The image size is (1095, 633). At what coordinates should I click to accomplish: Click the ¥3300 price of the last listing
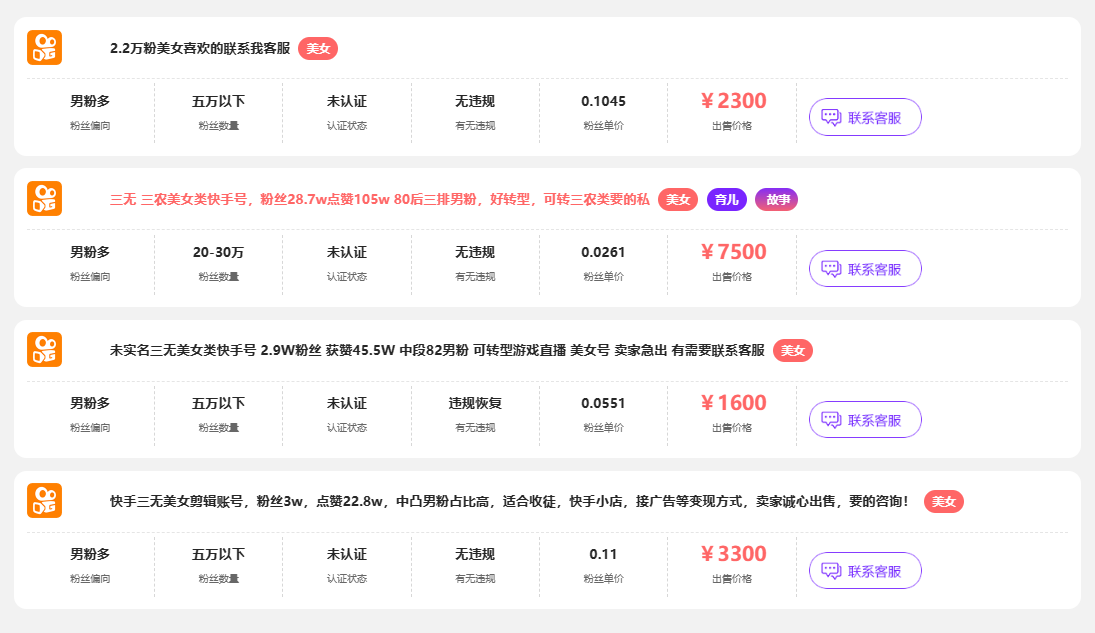pos(733,555)
